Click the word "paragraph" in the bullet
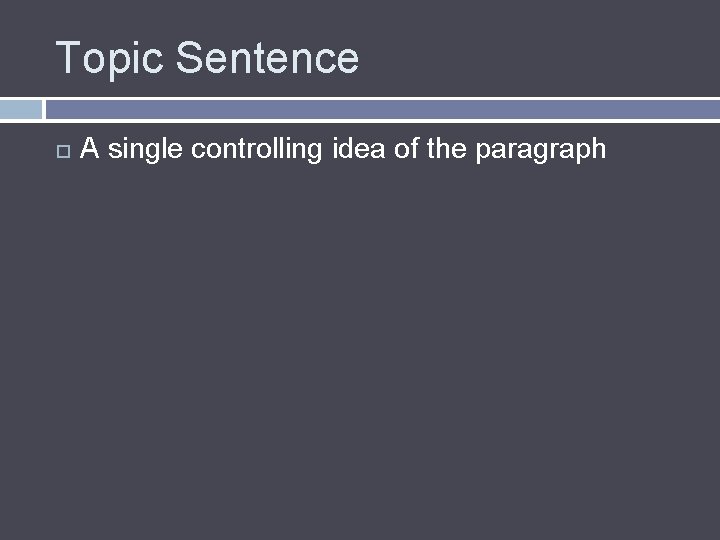 [x=541, y=151]
